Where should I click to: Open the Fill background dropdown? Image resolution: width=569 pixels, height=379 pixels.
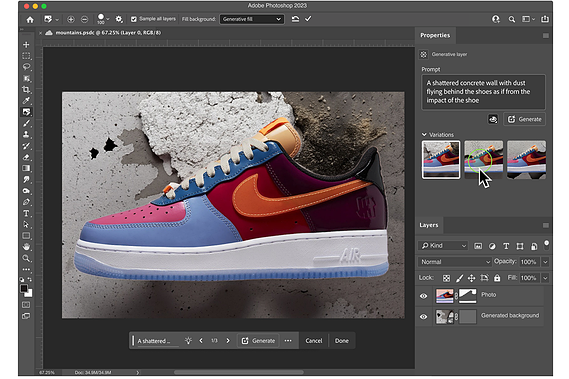click(251, 19)
